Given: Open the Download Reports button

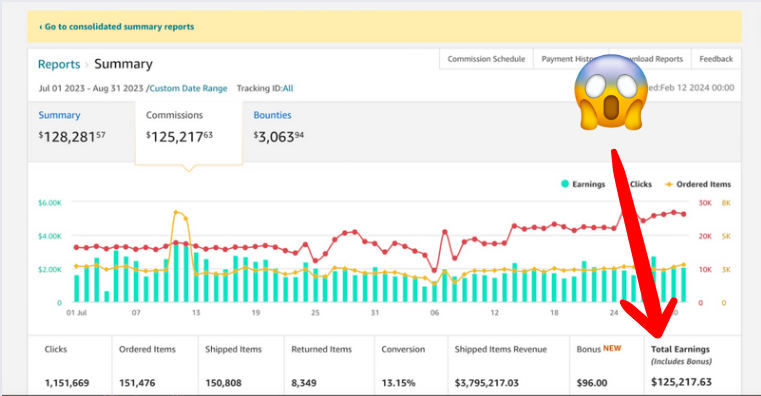Looking at the screenshot, I should pos(650,59).
